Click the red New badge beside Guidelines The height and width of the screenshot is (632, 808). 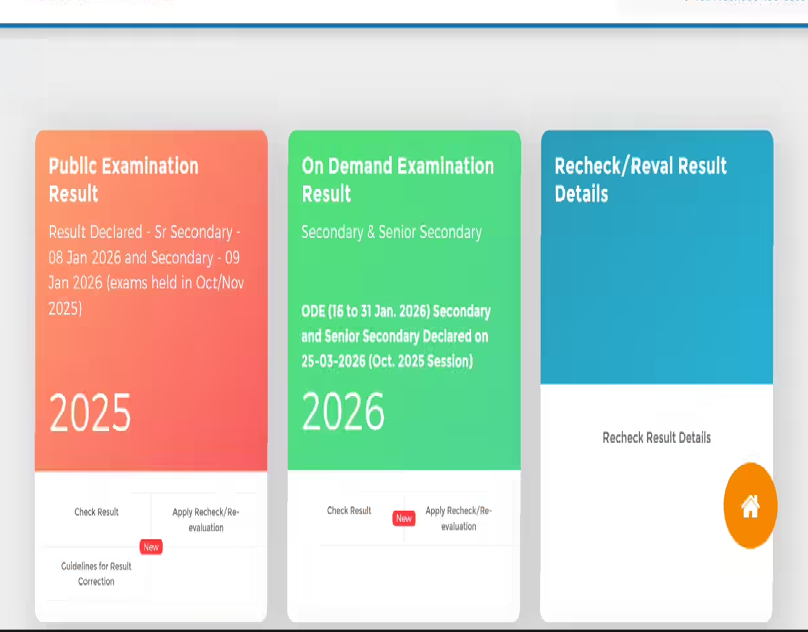(x=150, y=547)
